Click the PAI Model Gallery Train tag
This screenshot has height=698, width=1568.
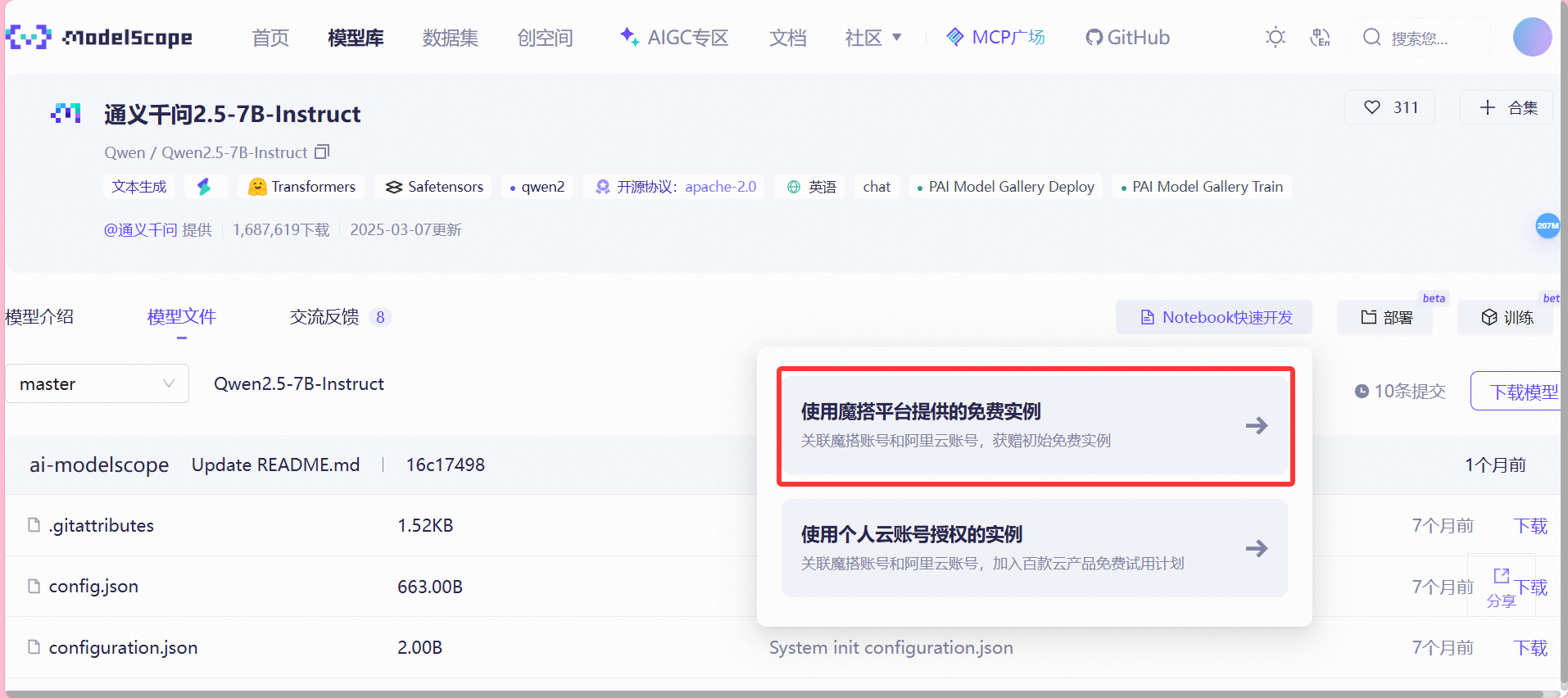(1202, 187)
